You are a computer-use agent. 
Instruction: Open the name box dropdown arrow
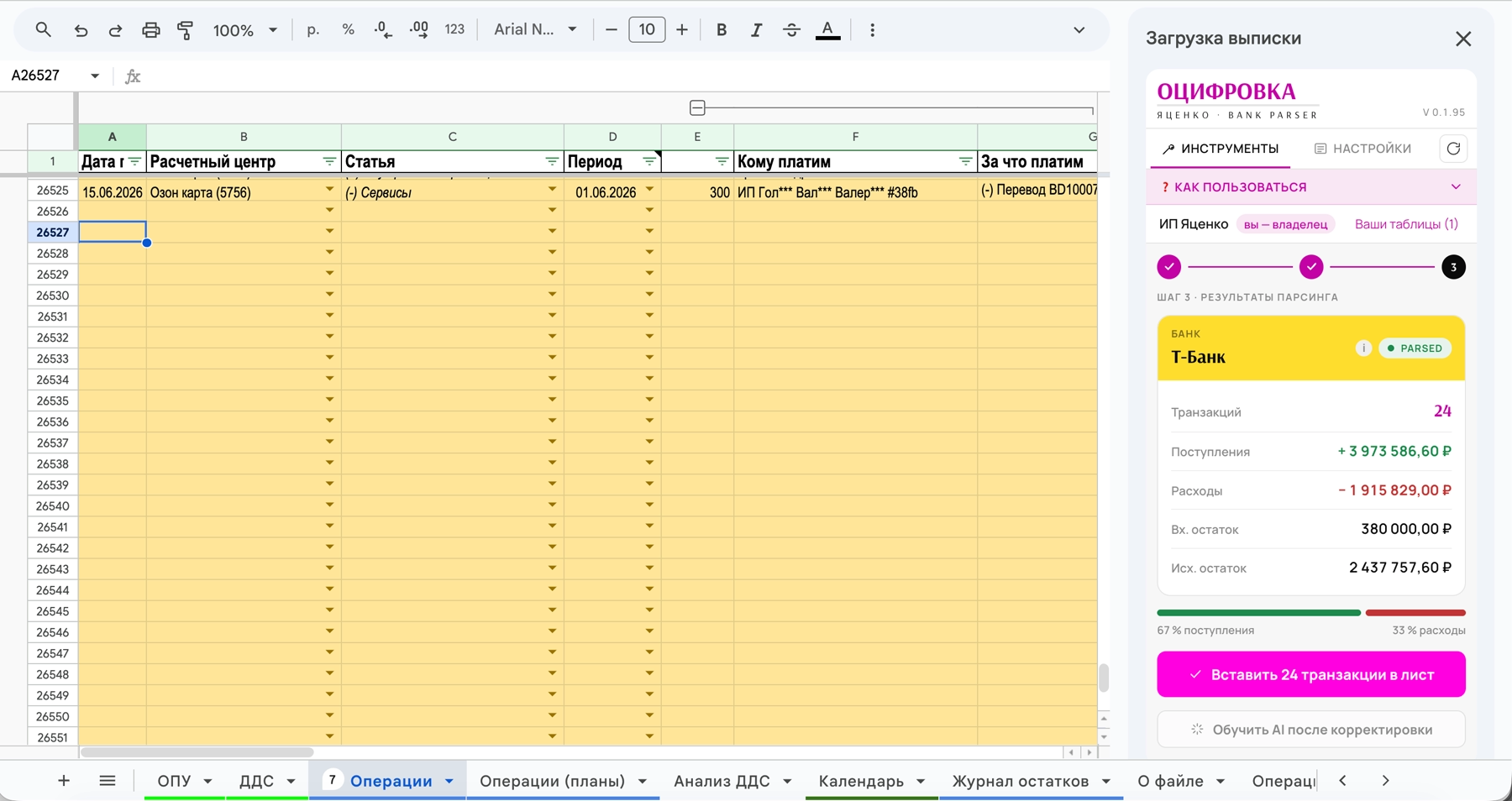point(95,76)
